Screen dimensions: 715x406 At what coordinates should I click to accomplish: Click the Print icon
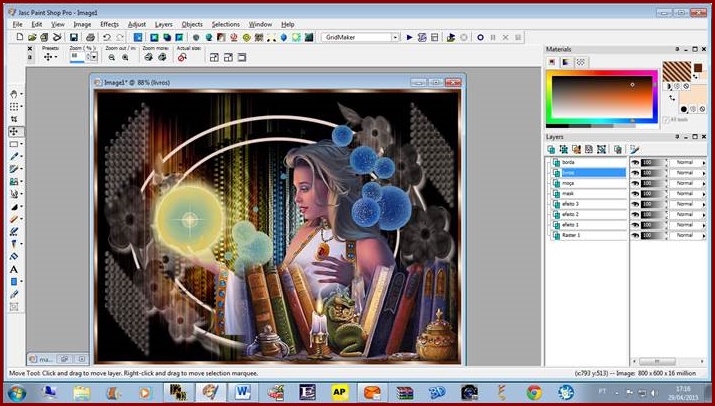click(90, 37)
